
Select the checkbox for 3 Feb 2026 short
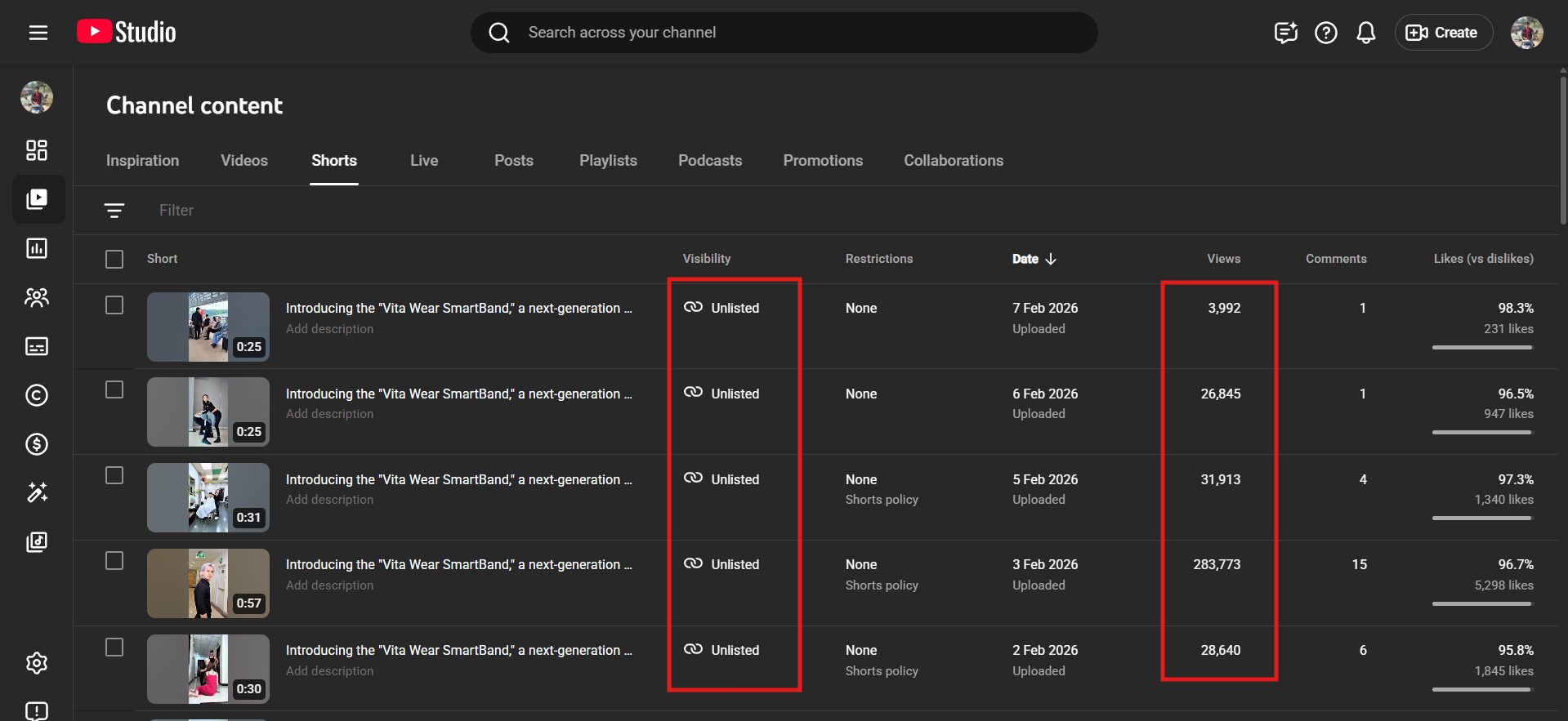click(114, 561)
